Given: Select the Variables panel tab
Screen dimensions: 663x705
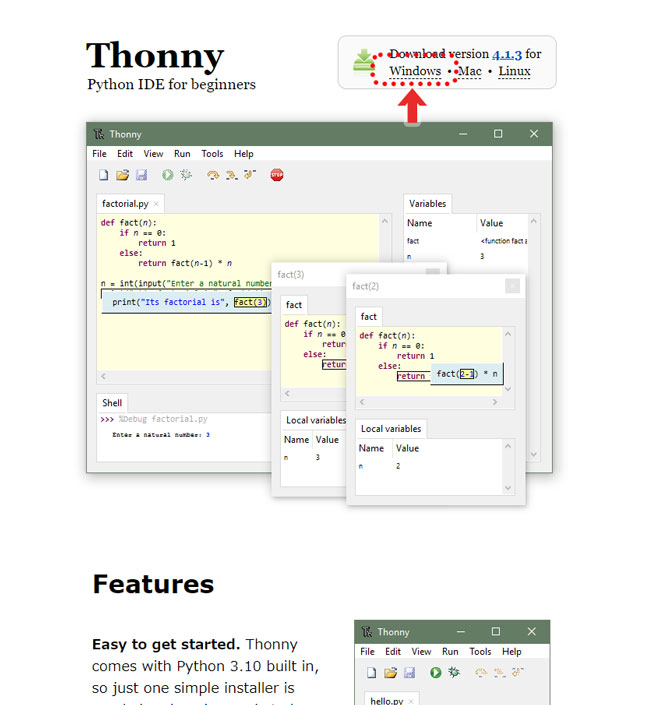Looking at the screenshot, I should pos(427,204).
